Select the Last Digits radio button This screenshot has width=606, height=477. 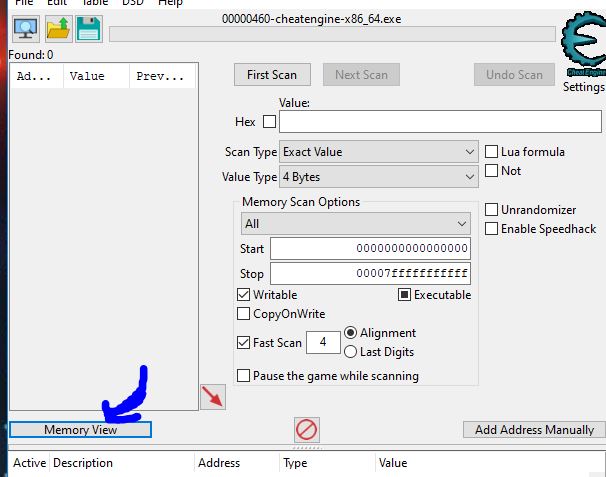pyautogui.click(x=350, y=352)
